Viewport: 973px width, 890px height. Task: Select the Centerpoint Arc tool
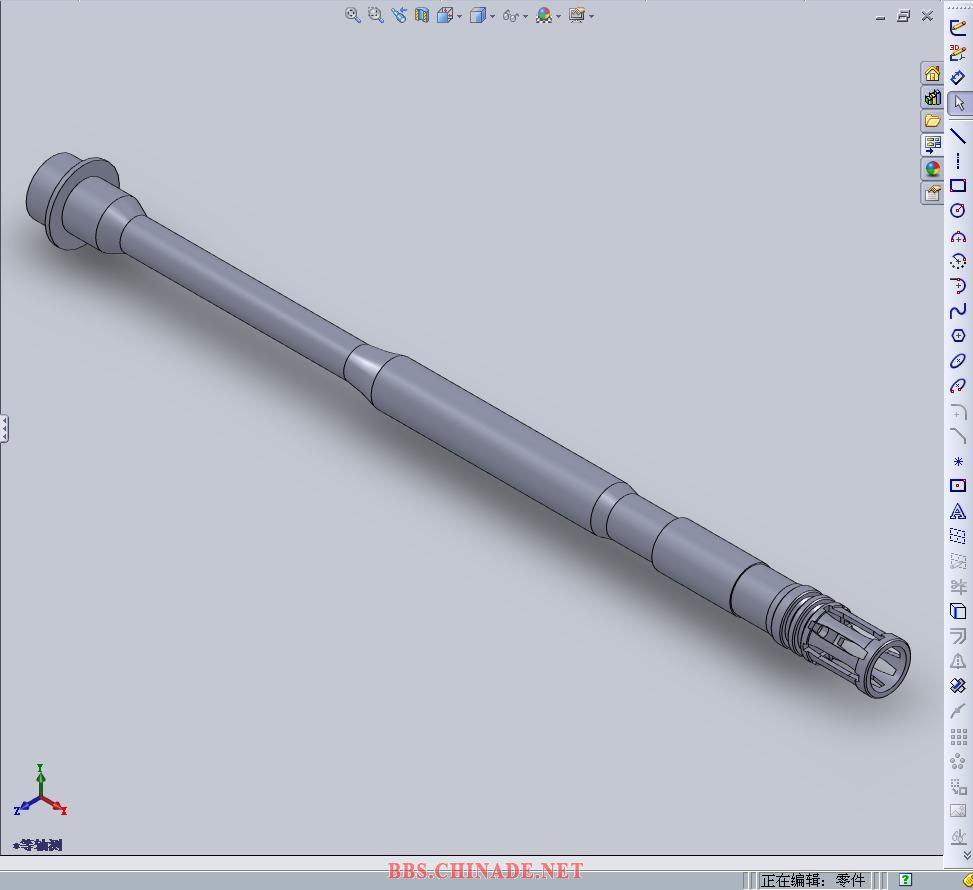pyautogui.click(x=958, y=236)
